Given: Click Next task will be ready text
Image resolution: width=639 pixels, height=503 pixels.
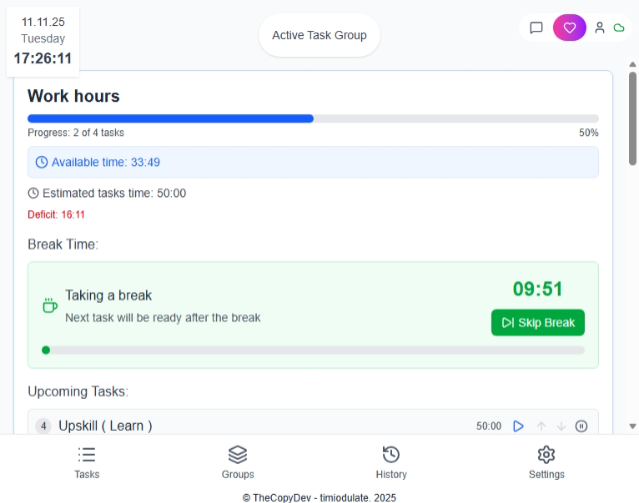Looking at the screenshot, I should (163, 318).
